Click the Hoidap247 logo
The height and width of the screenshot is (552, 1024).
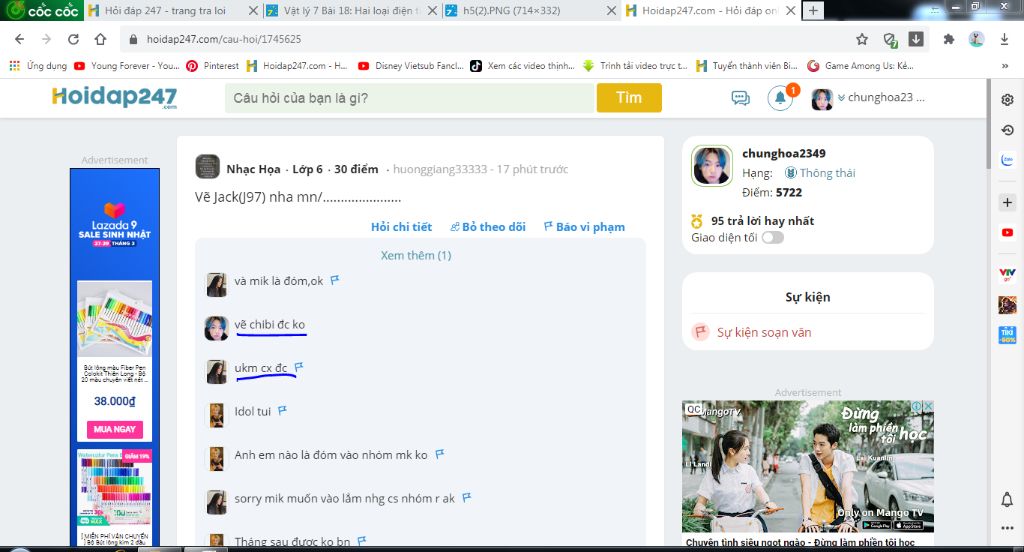tap(114, 97)
